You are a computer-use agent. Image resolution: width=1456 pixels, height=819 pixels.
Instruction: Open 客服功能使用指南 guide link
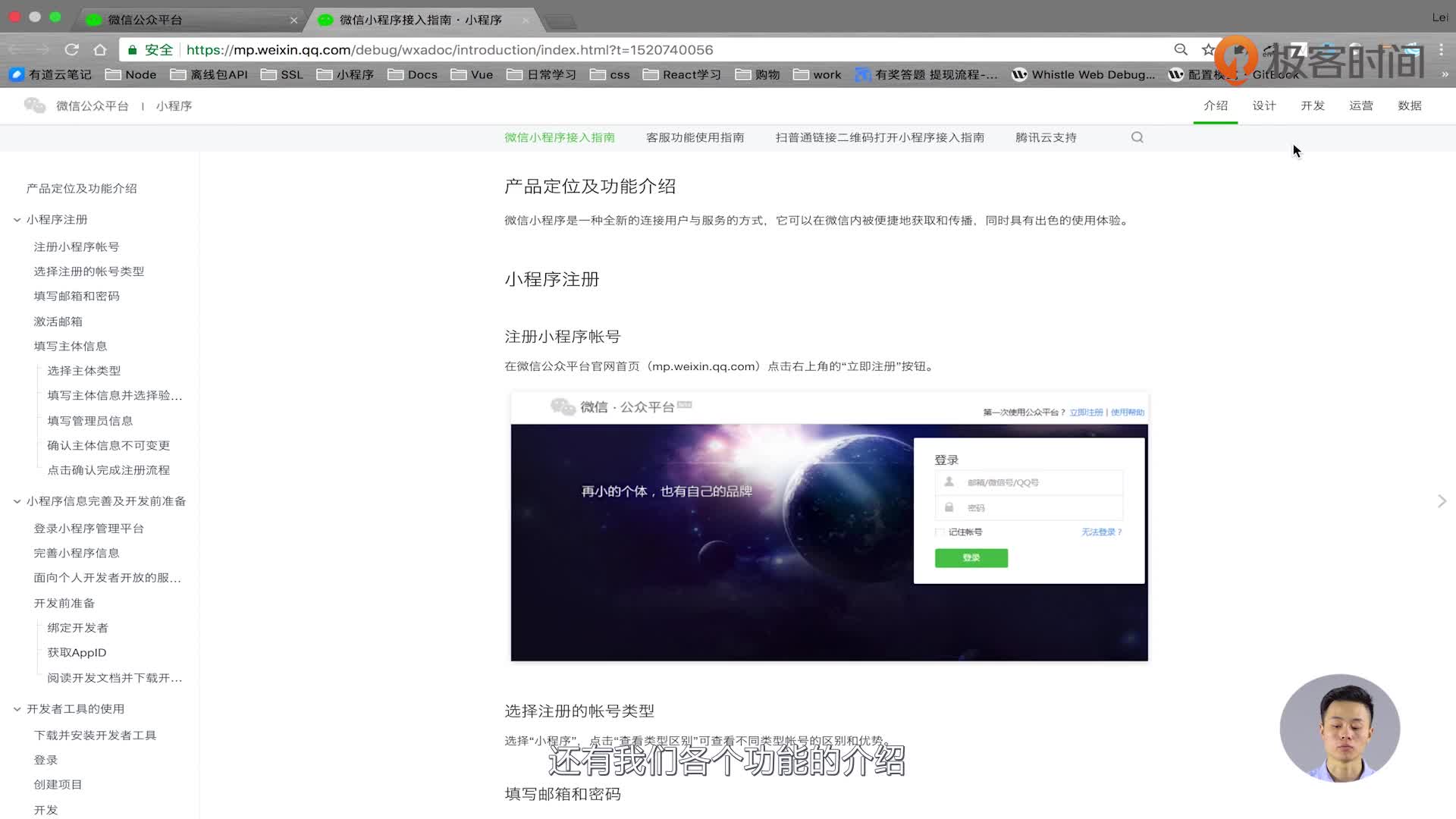pos(695,137)
